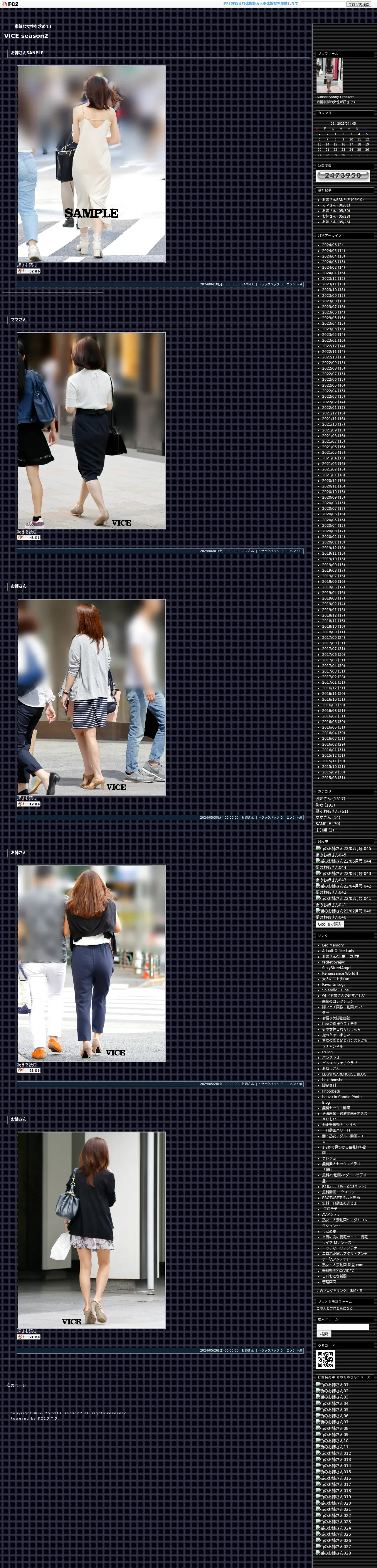Click the clap icon showing 48 拍手
The width and height of the screenshot is (377, 1568).
pyautogui.click(x=28, y=537)
